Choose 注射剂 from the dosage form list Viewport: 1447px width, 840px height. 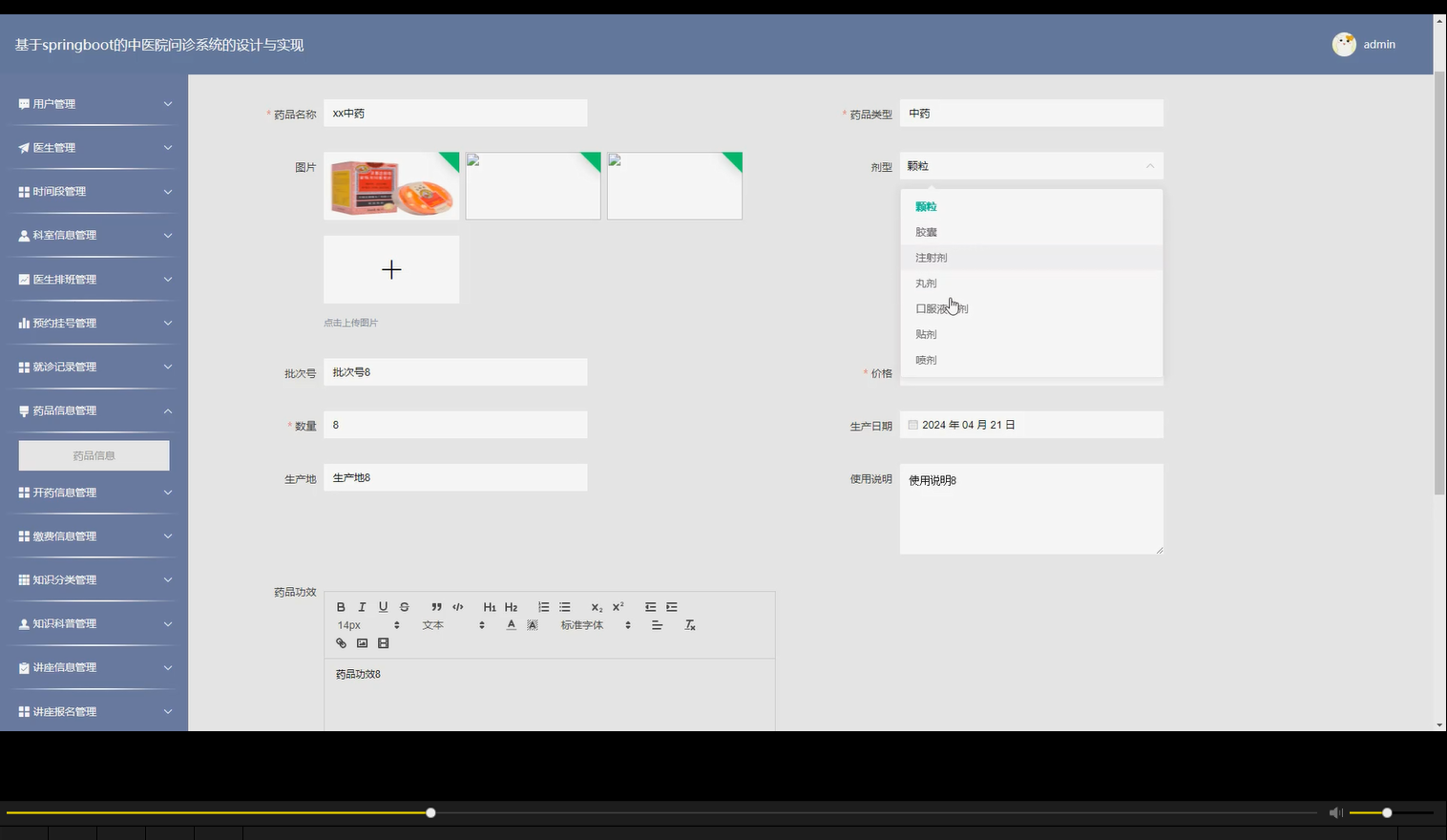[x=1032, y=258]
